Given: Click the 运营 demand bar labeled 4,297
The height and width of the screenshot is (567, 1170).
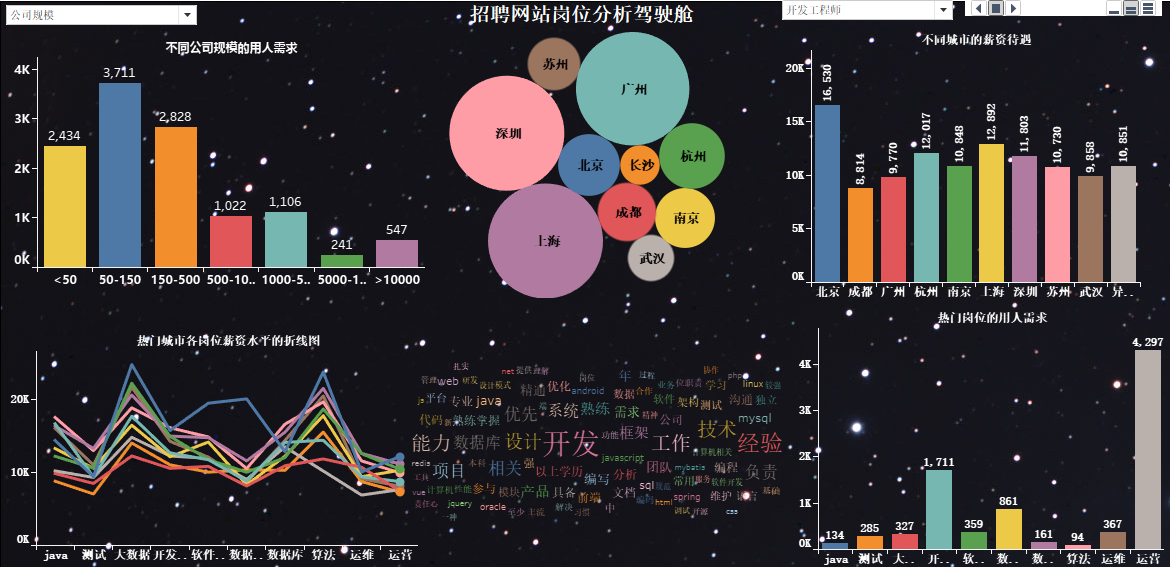Looking at the screenshot, I should [1148, 450].
